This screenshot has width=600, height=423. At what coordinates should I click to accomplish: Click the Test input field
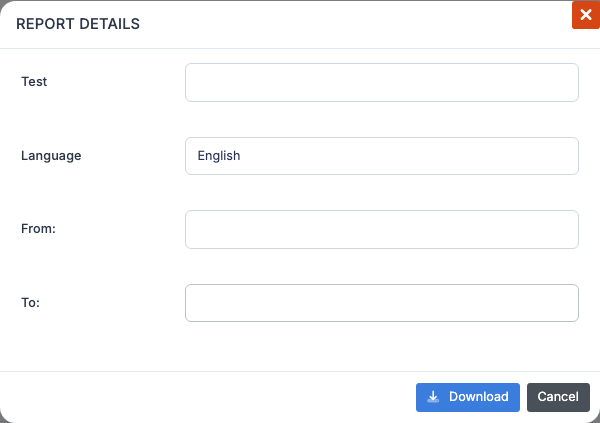tap(382, 82)
